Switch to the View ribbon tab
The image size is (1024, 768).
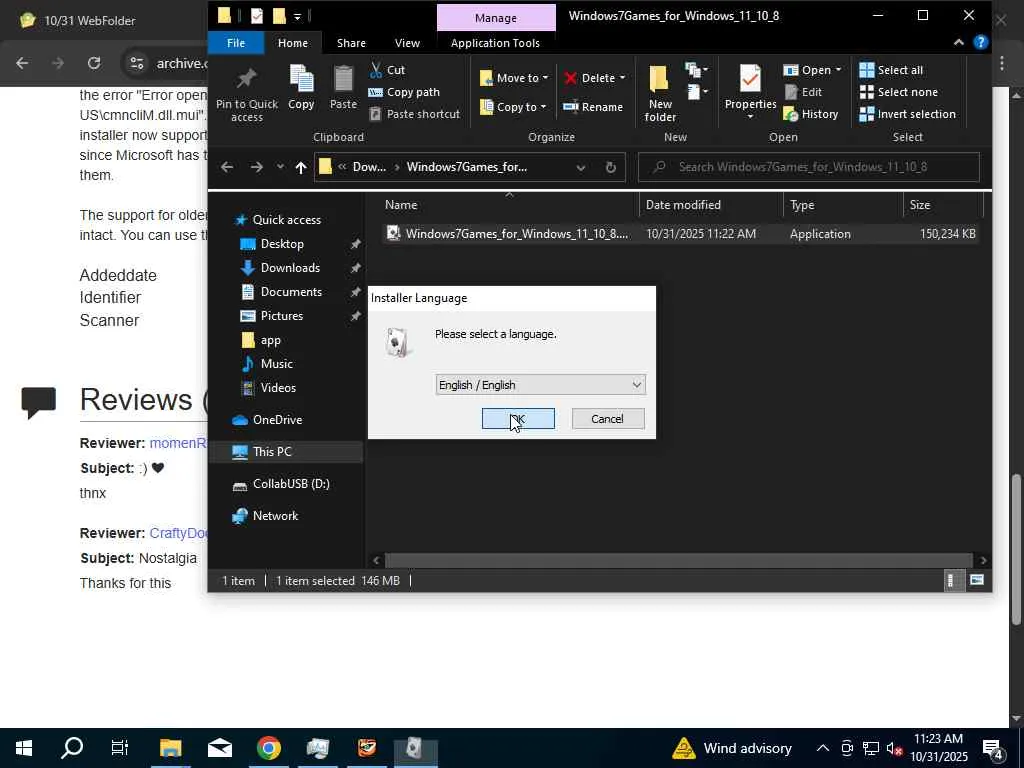(407, 42)
